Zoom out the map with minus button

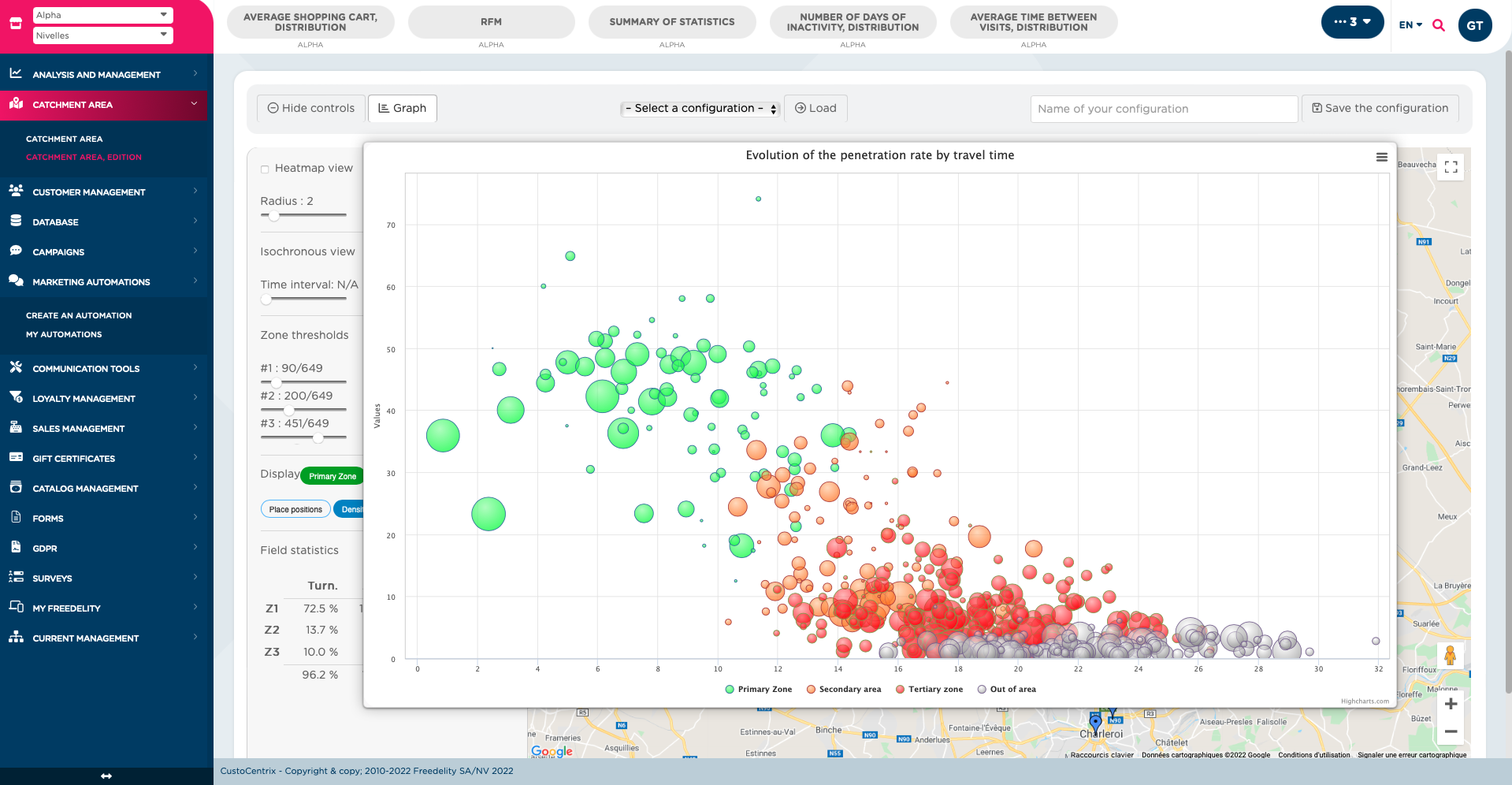(1451, 731)
